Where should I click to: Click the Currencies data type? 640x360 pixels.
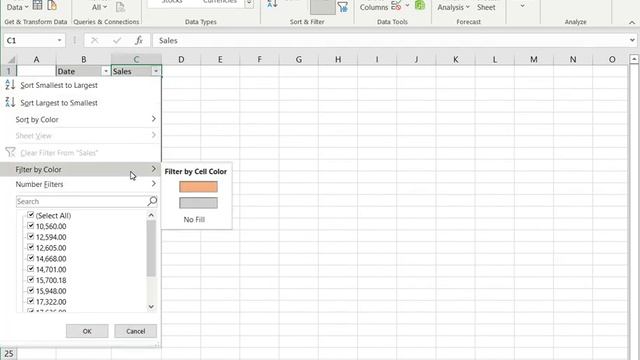(220, 2)
